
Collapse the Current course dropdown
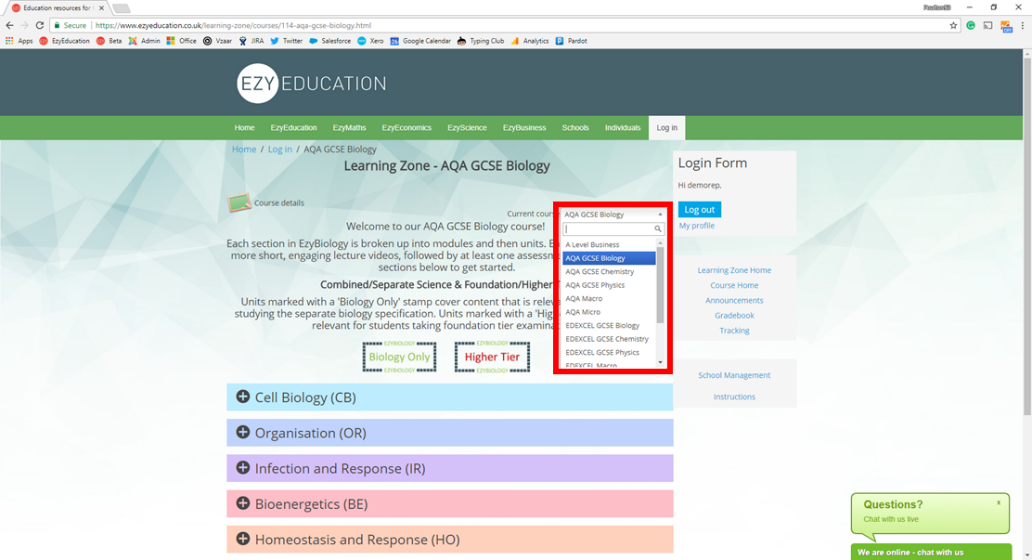point(613,215)
